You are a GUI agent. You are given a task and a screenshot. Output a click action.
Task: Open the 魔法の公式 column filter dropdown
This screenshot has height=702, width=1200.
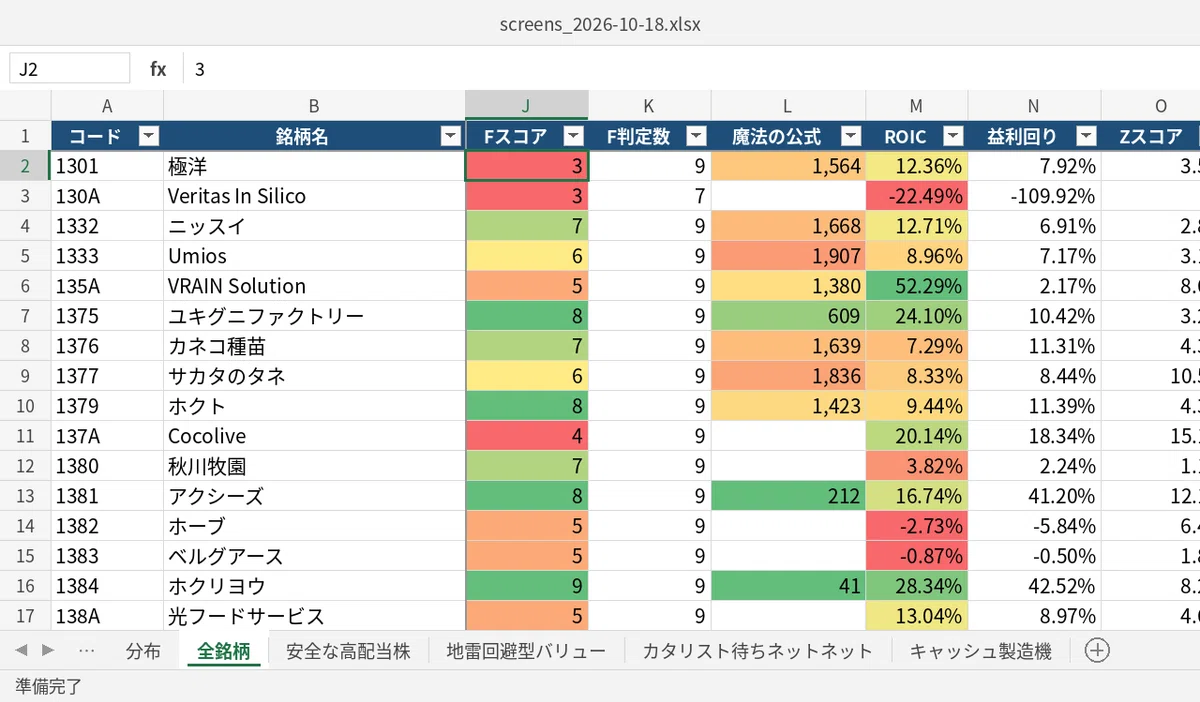pyautogui.click(x=851, y=137)
